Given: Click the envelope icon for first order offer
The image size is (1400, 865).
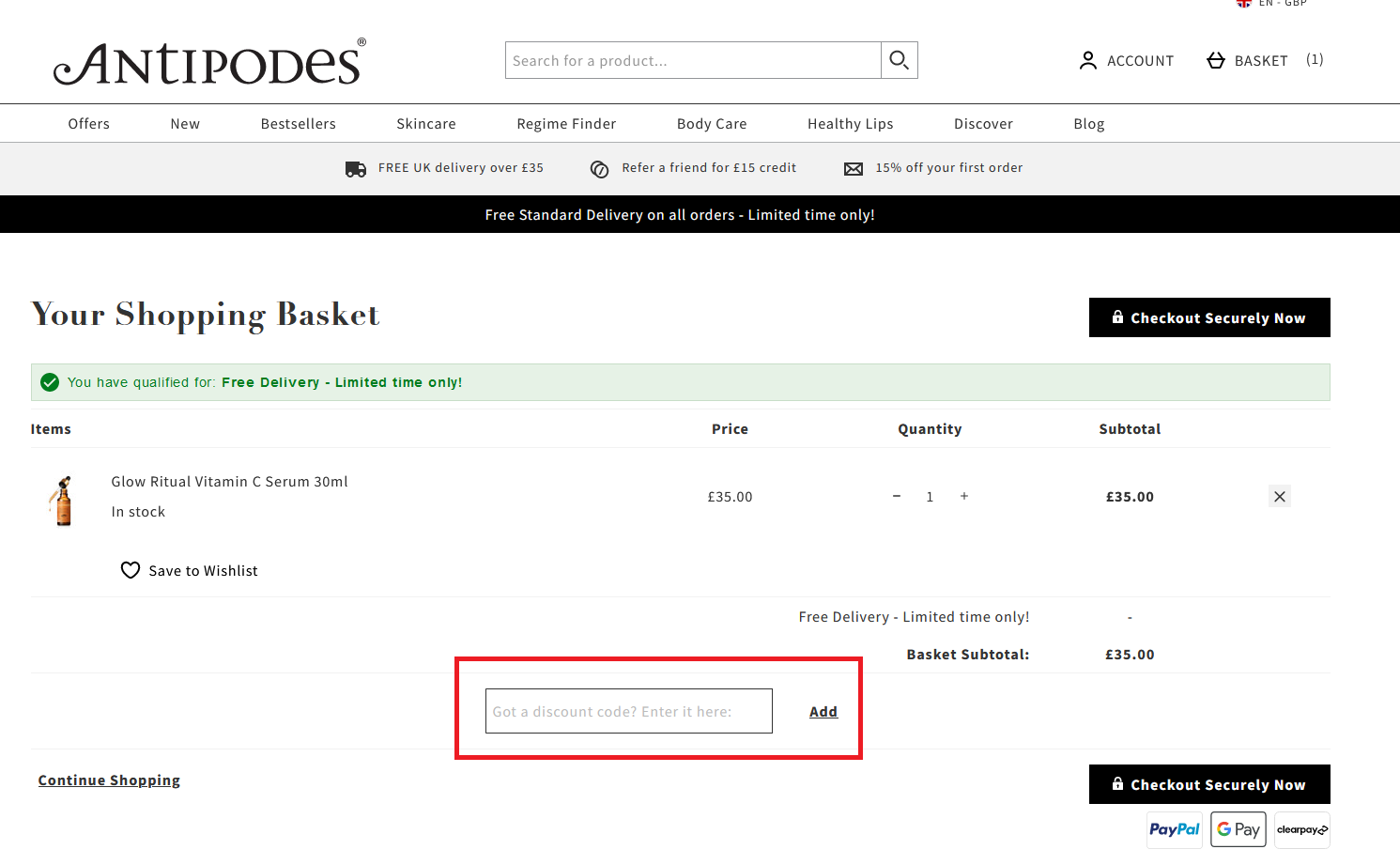Looking at the screenshot, I should click(x=854, y=169).
